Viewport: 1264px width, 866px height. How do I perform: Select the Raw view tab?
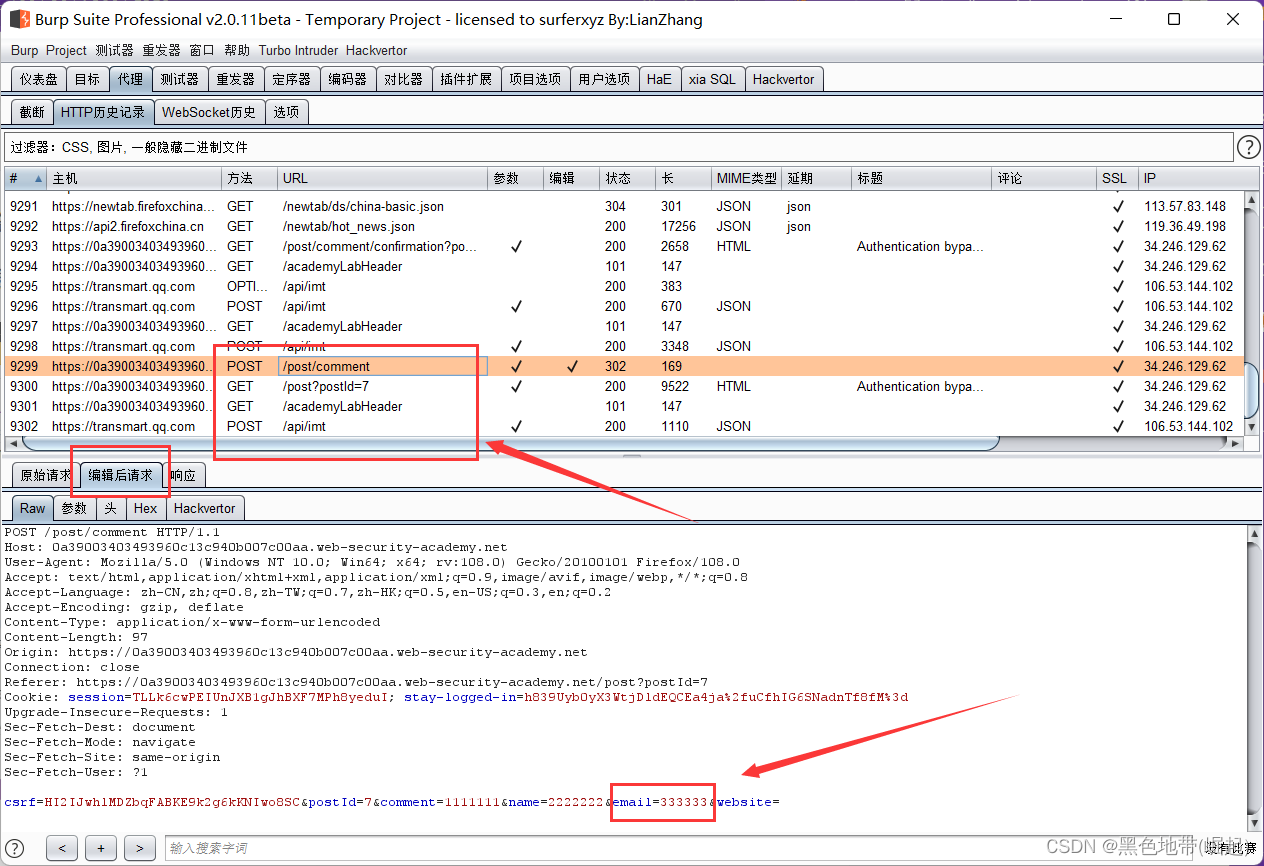pos(33,508)
